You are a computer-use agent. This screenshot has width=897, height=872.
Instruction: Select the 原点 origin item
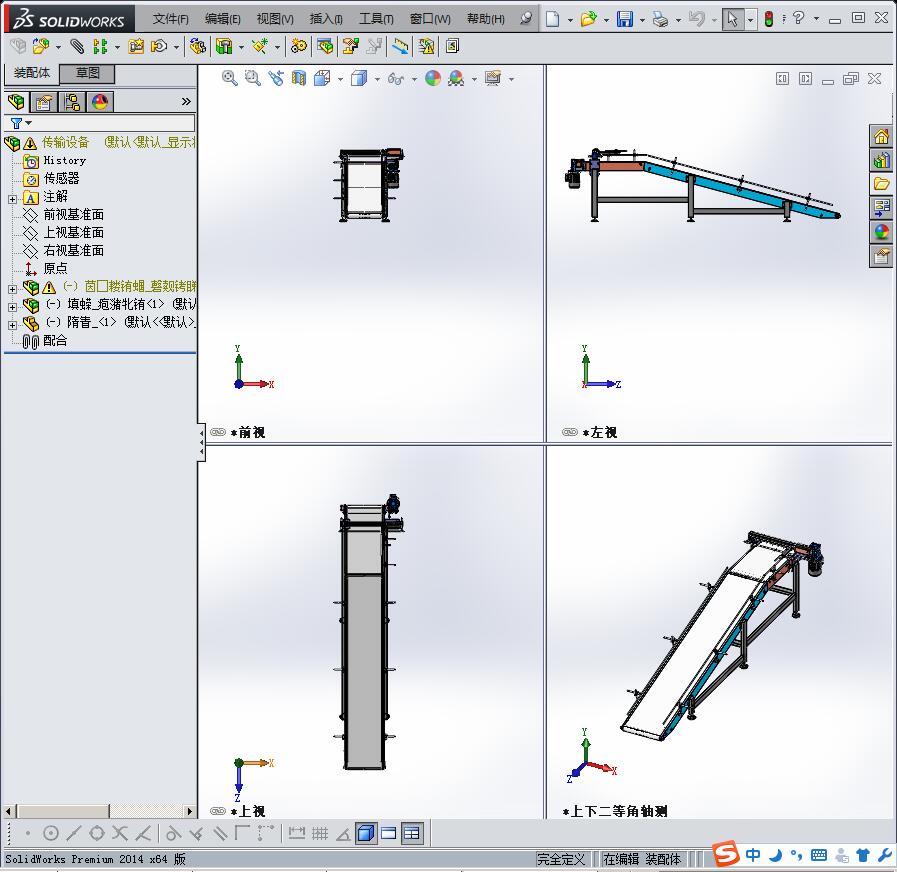[55, 268]
